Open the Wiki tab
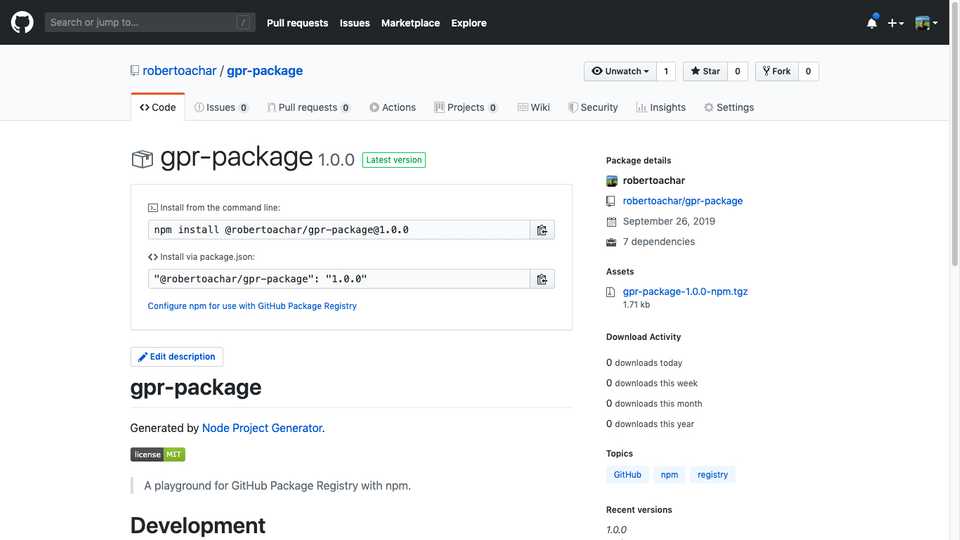Viewport: 960px width, 540px height. pos(534,107)
